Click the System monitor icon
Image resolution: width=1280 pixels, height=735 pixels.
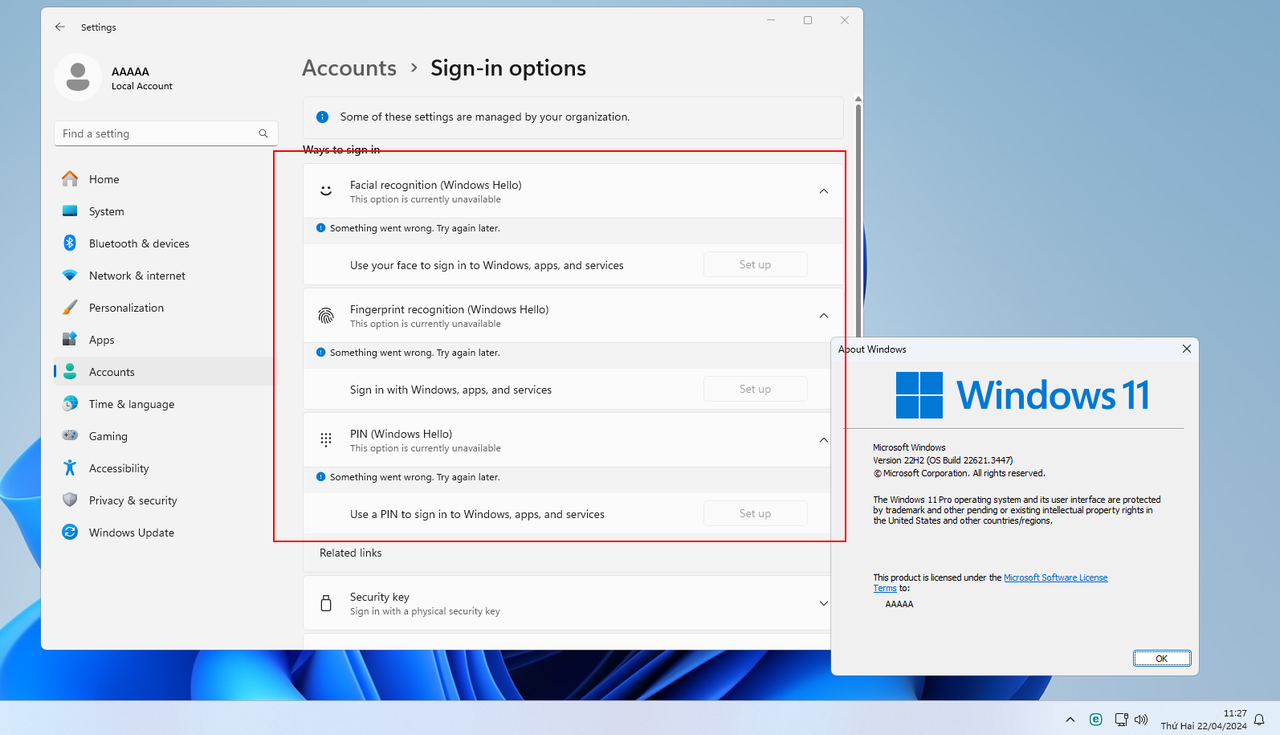pos(70,211)
